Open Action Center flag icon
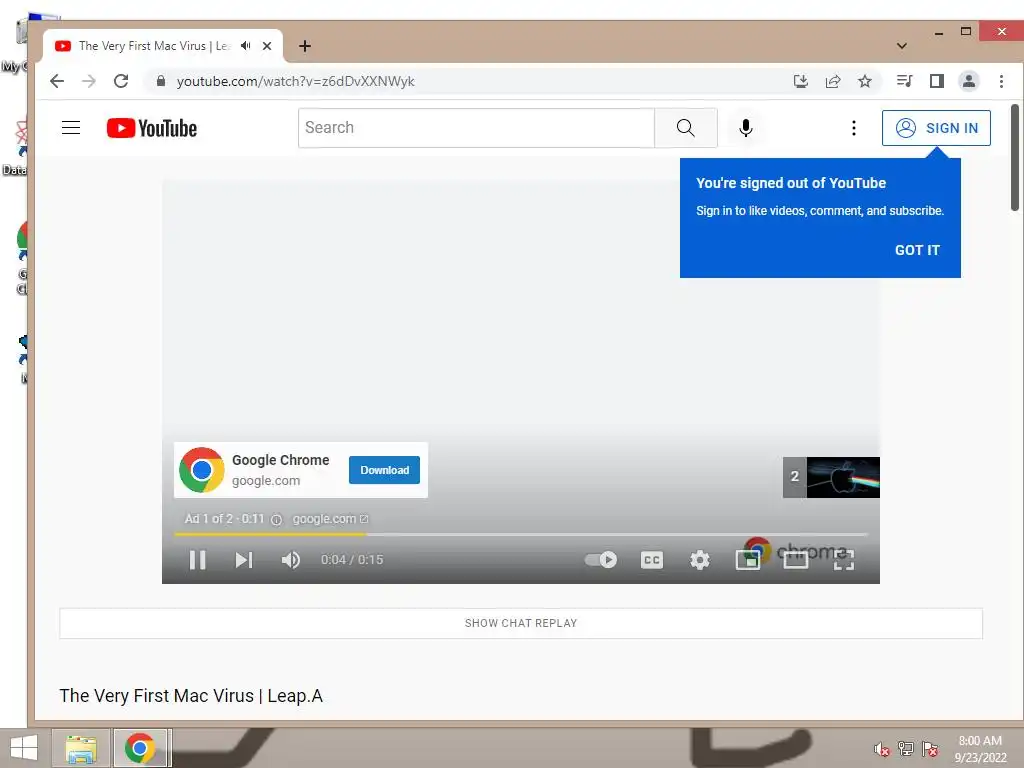 point(930,748)
